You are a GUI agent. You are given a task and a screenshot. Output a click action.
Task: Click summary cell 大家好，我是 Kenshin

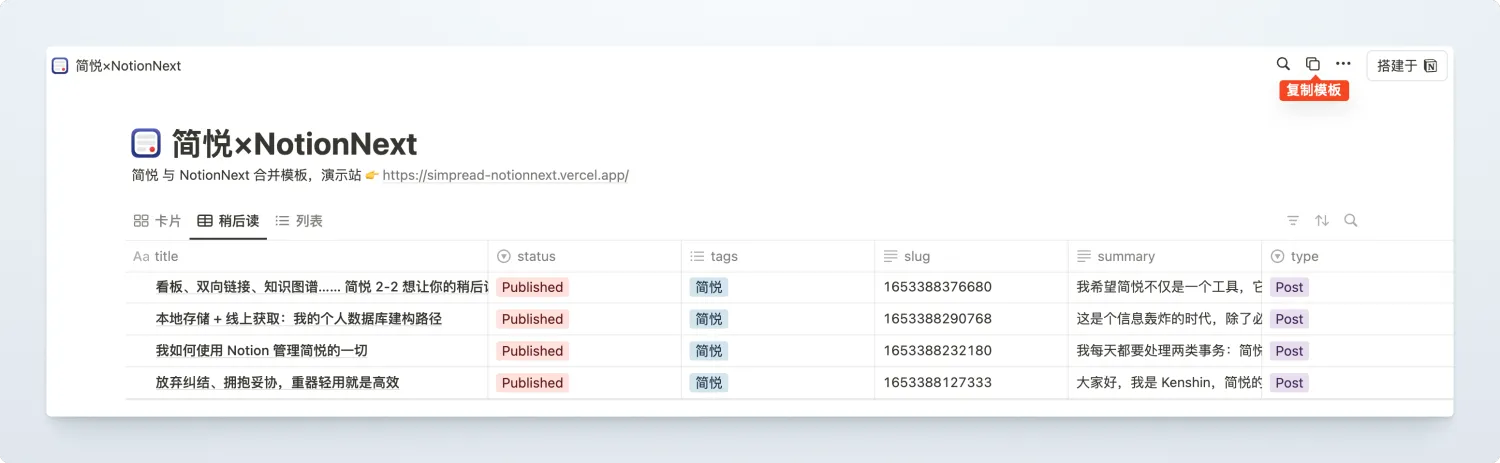coord(1165,383)
